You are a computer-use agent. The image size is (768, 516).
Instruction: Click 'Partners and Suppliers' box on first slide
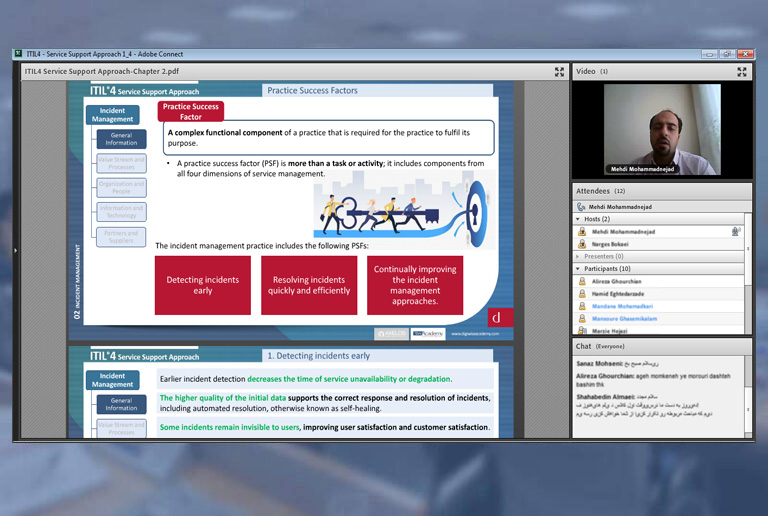[x=121, y=237]
